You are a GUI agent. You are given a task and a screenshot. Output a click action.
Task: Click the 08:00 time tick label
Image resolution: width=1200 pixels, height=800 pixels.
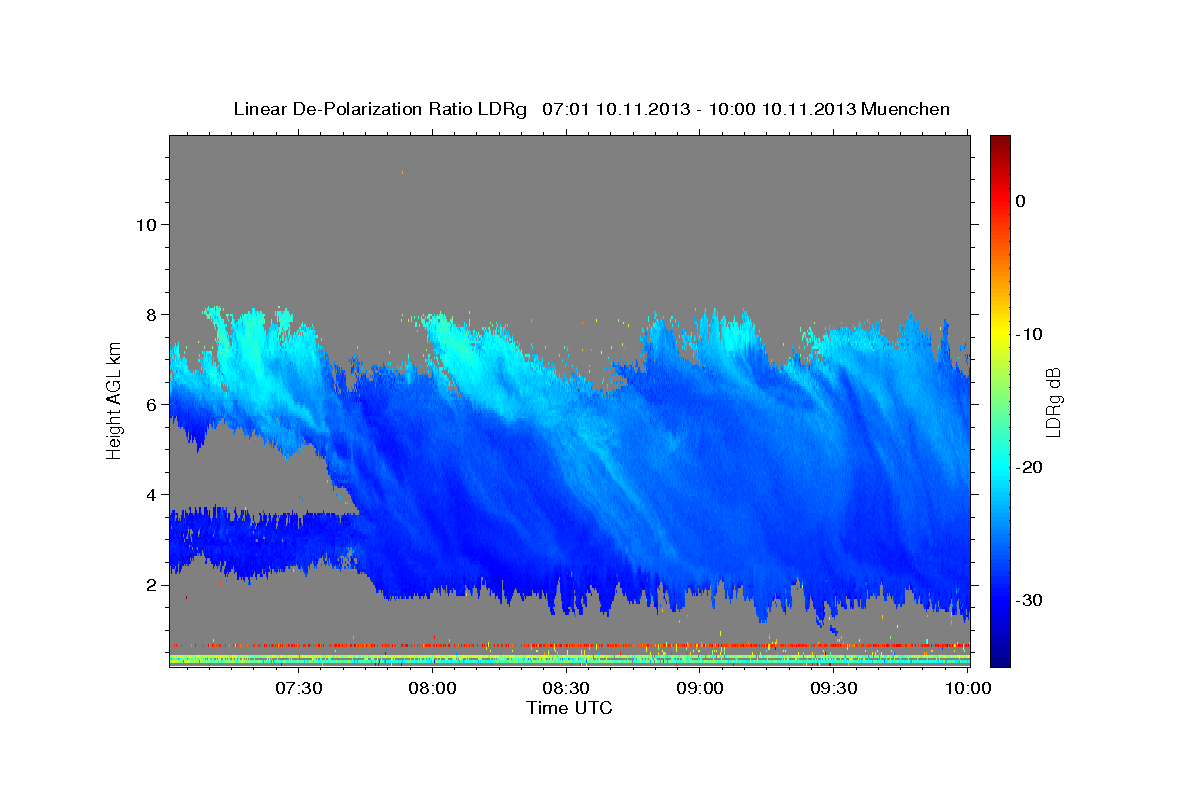tap(434, 689)
